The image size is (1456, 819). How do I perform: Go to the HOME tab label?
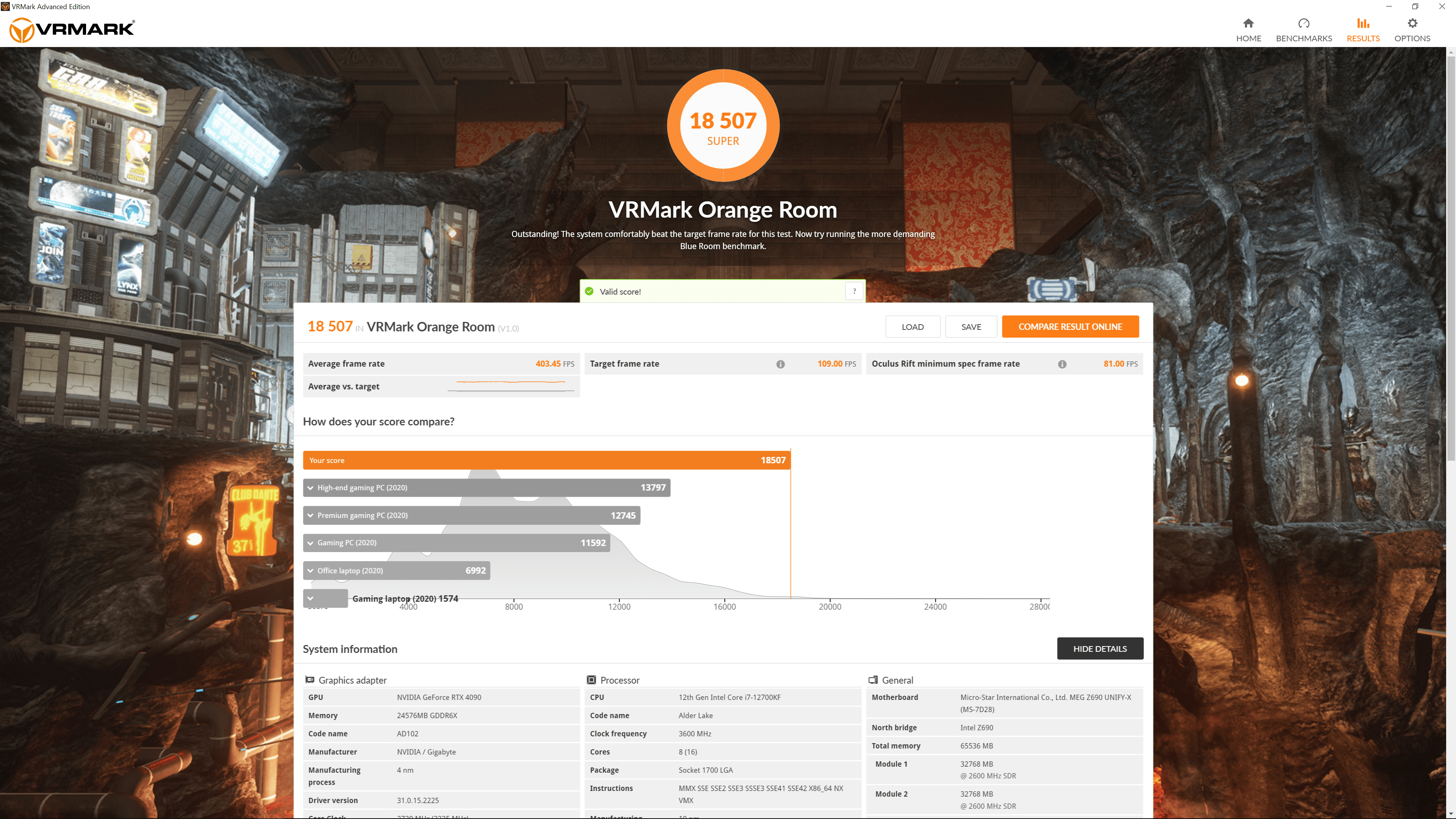[1248, 38]
